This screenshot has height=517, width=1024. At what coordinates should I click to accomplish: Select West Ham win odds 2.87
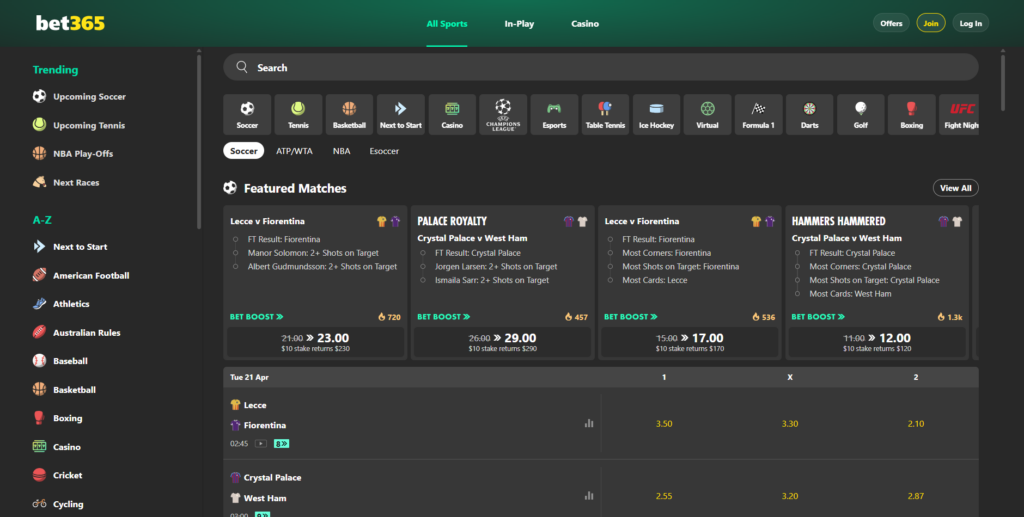pyautogui.click(x=916, y=496)
